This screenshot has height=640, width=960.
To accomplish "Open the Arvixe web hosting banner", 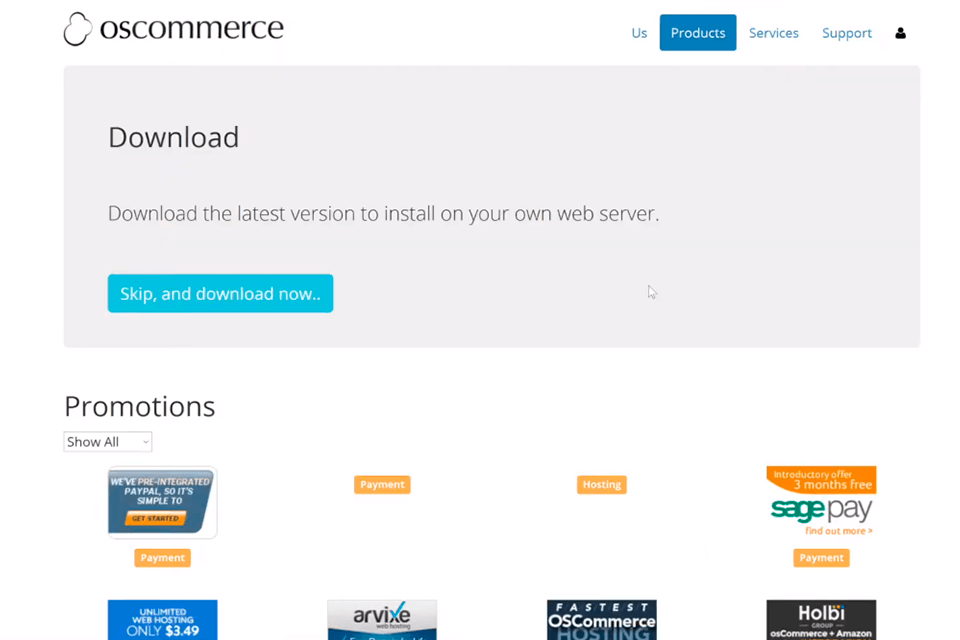I will click(x=382, y=620).
